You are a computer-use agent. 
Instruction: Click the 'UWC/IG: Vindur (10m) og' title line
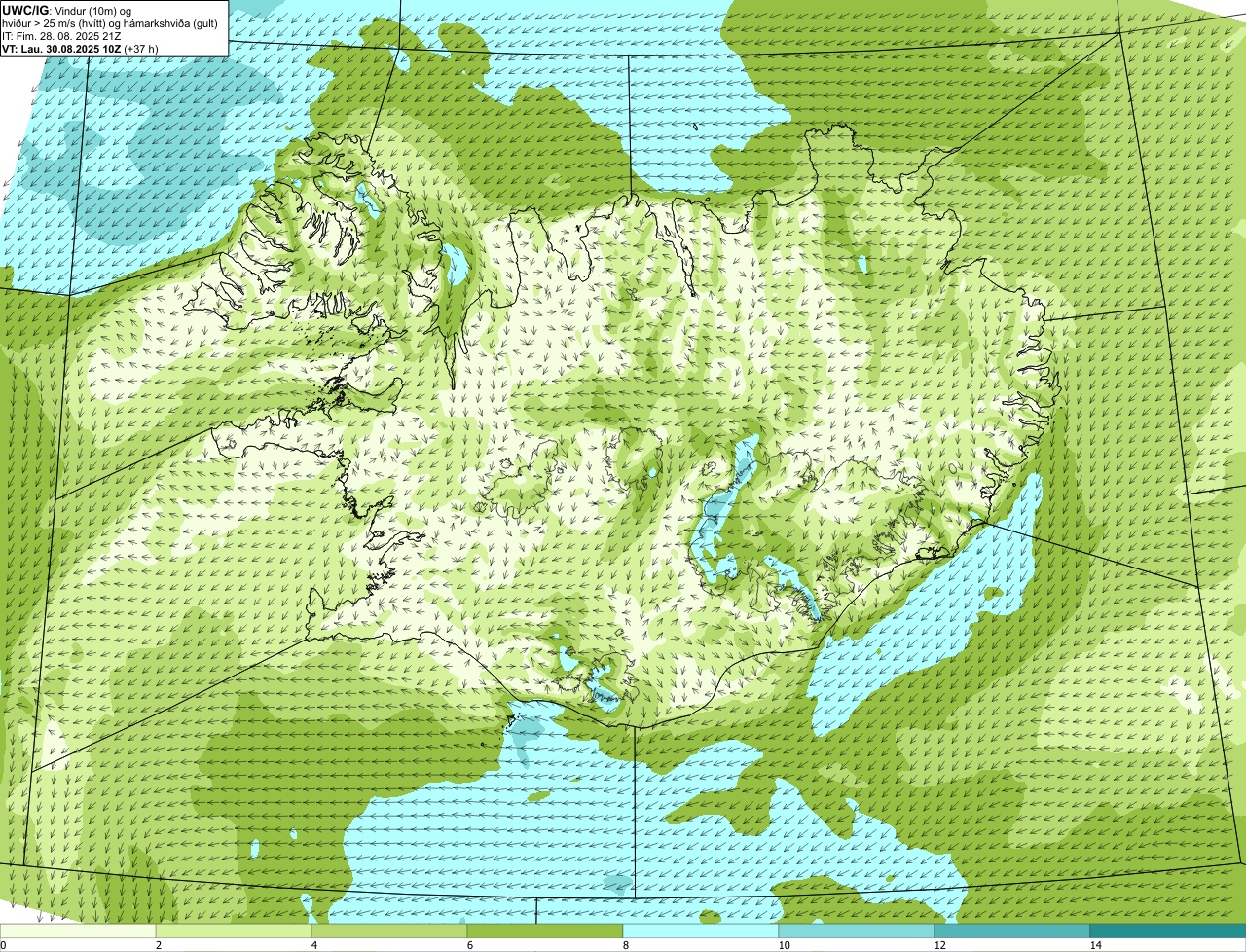(67, 11)
